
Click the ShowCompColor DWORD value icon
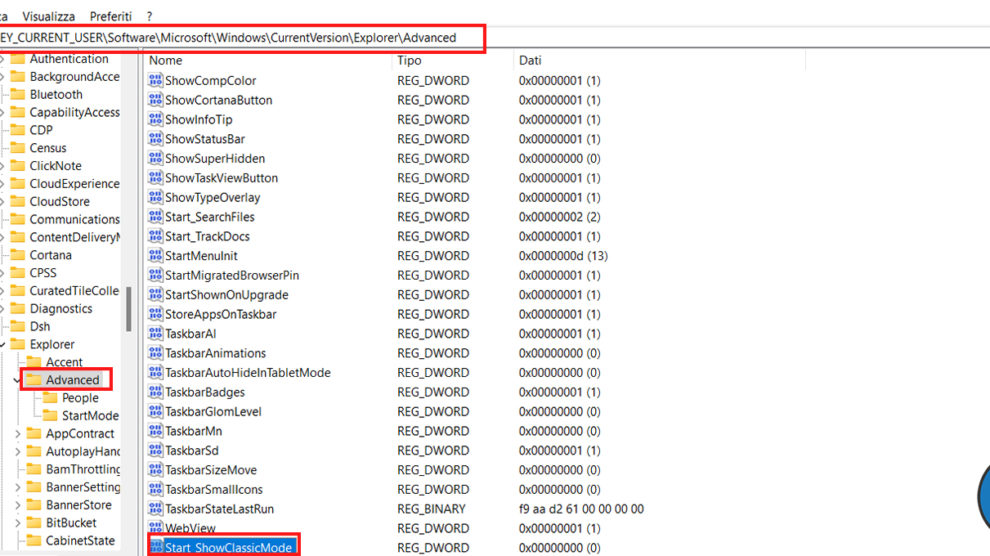(x=155, y=80)
